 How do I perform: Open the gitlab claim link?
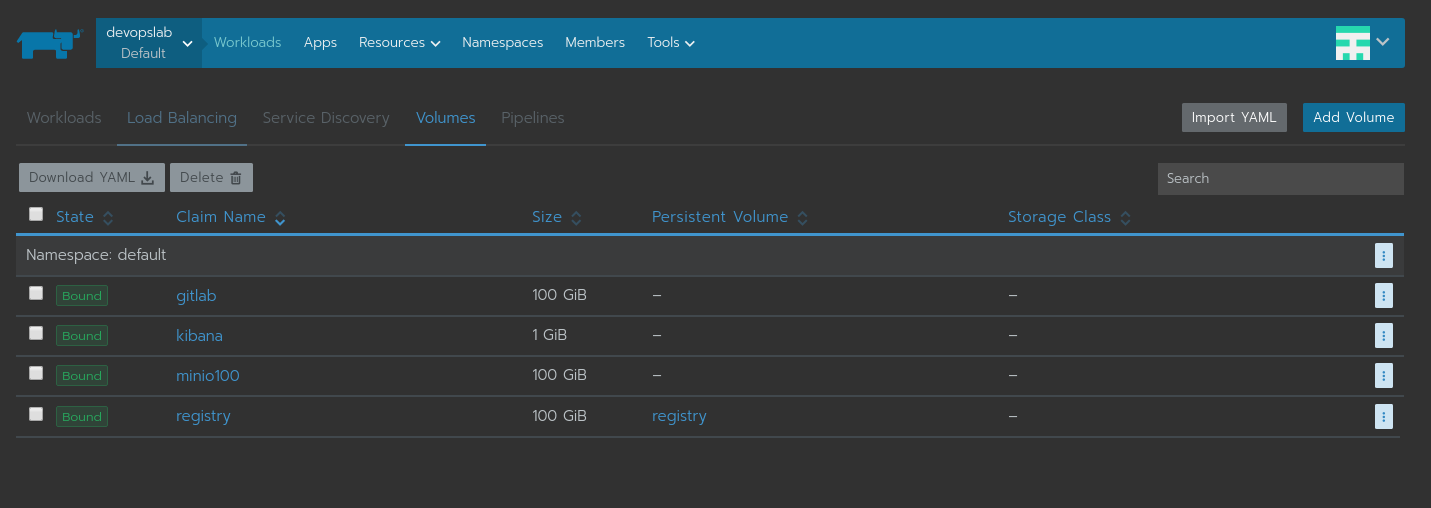196,296
